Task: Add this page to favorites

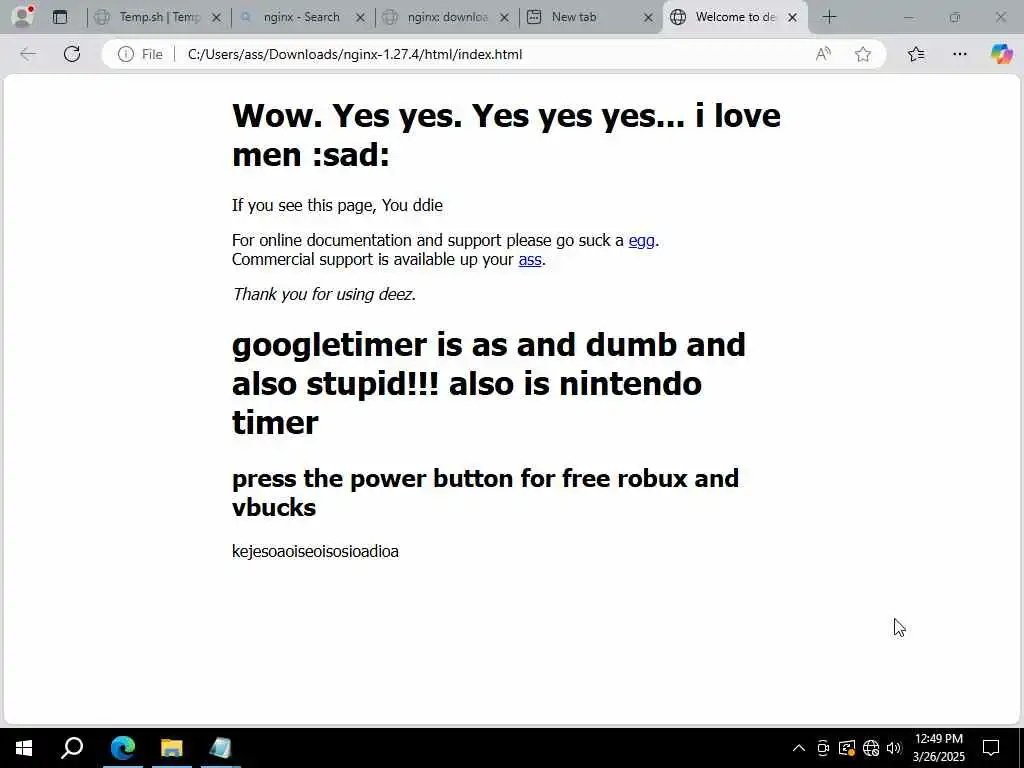Action: [863, 54]
